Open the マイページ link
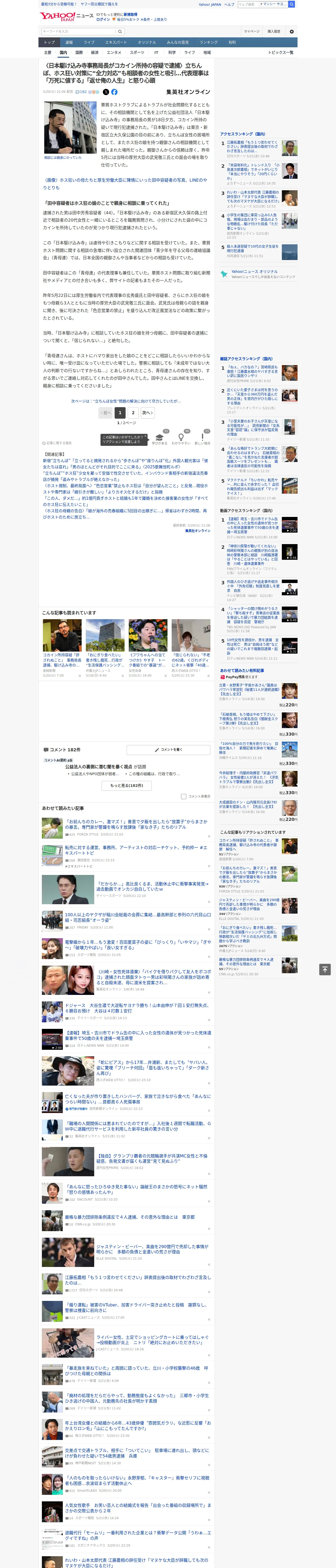Viewport: 336px width, 1568px height. (252, 31)
